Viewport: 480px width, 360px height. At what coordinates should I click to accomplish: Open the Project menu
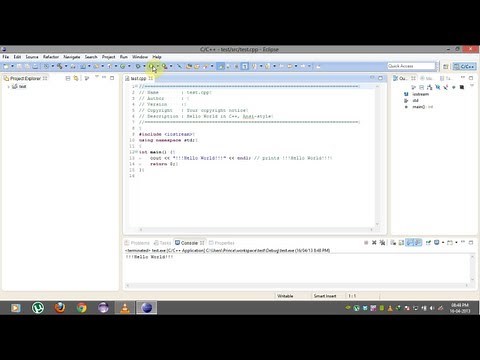pos(108,57)
